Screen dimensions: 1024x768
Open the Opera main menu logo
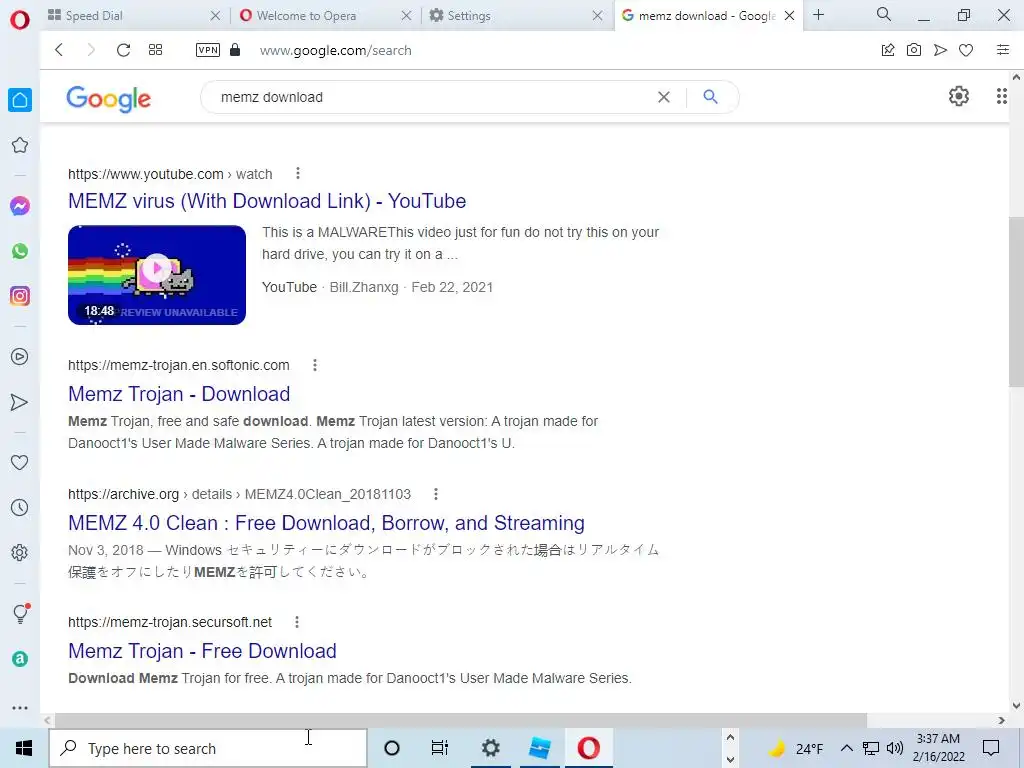(20, 20)
